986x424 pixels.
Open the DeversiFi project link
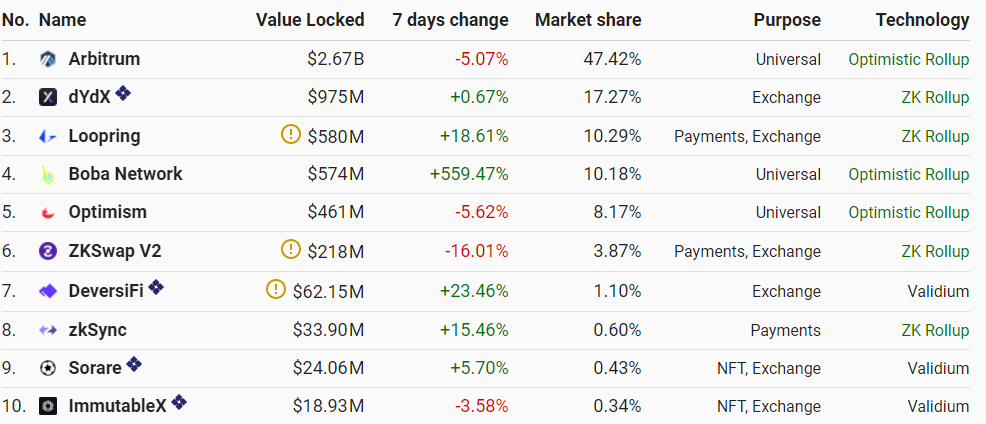click(x=106, y=291)
